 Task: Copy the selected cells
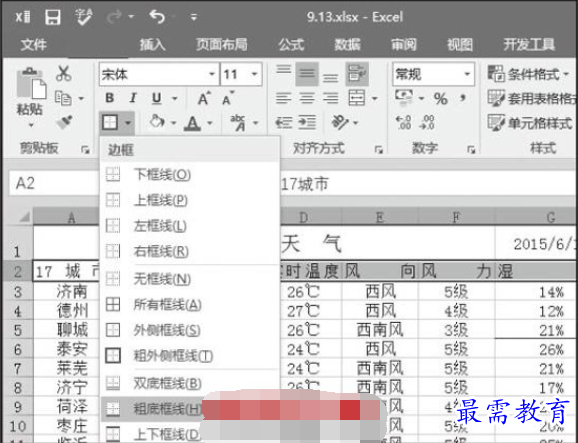[63, 98]
